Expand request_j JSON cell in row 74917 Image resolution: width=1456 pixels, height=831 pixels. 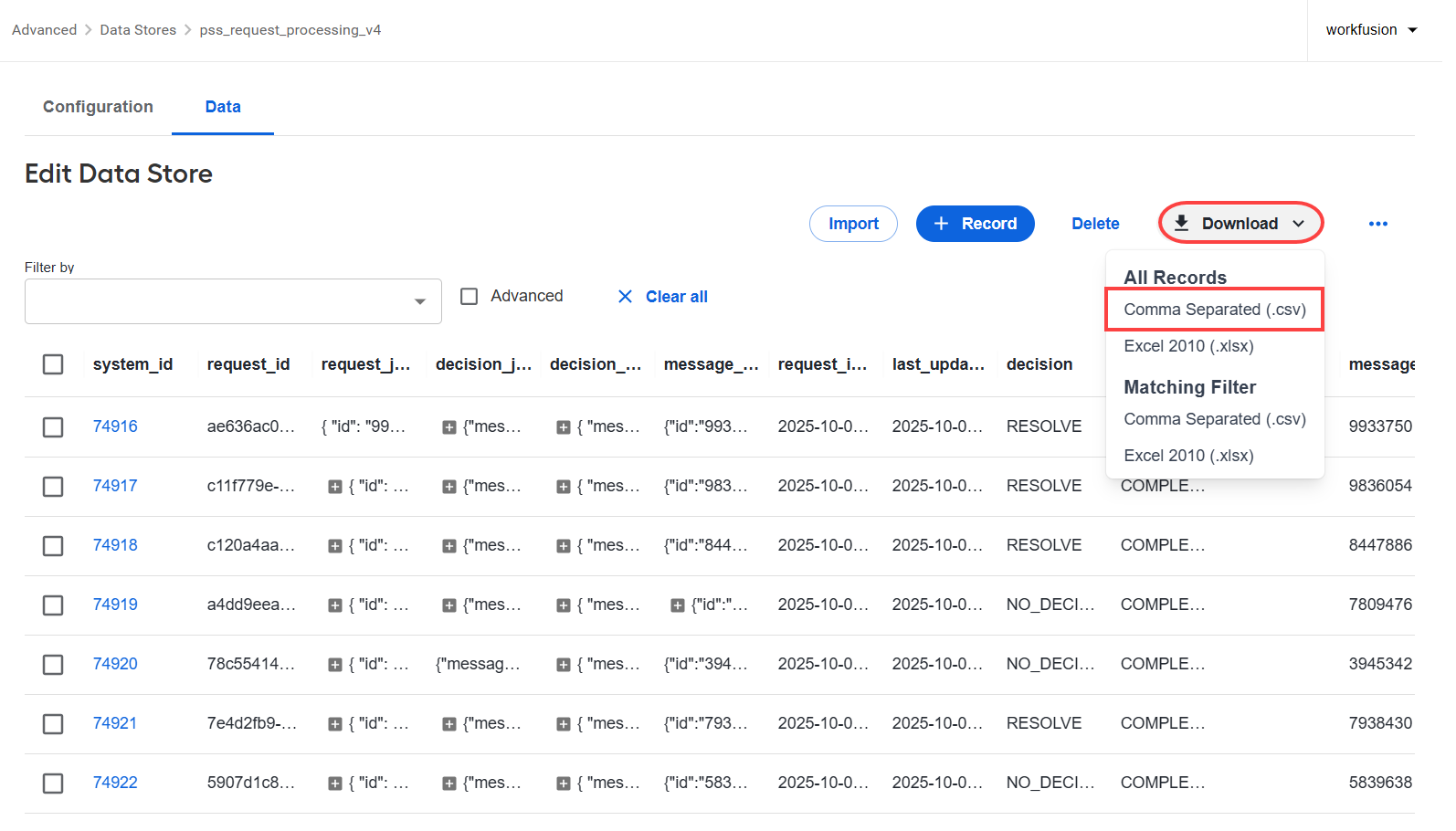click(335, 487)
